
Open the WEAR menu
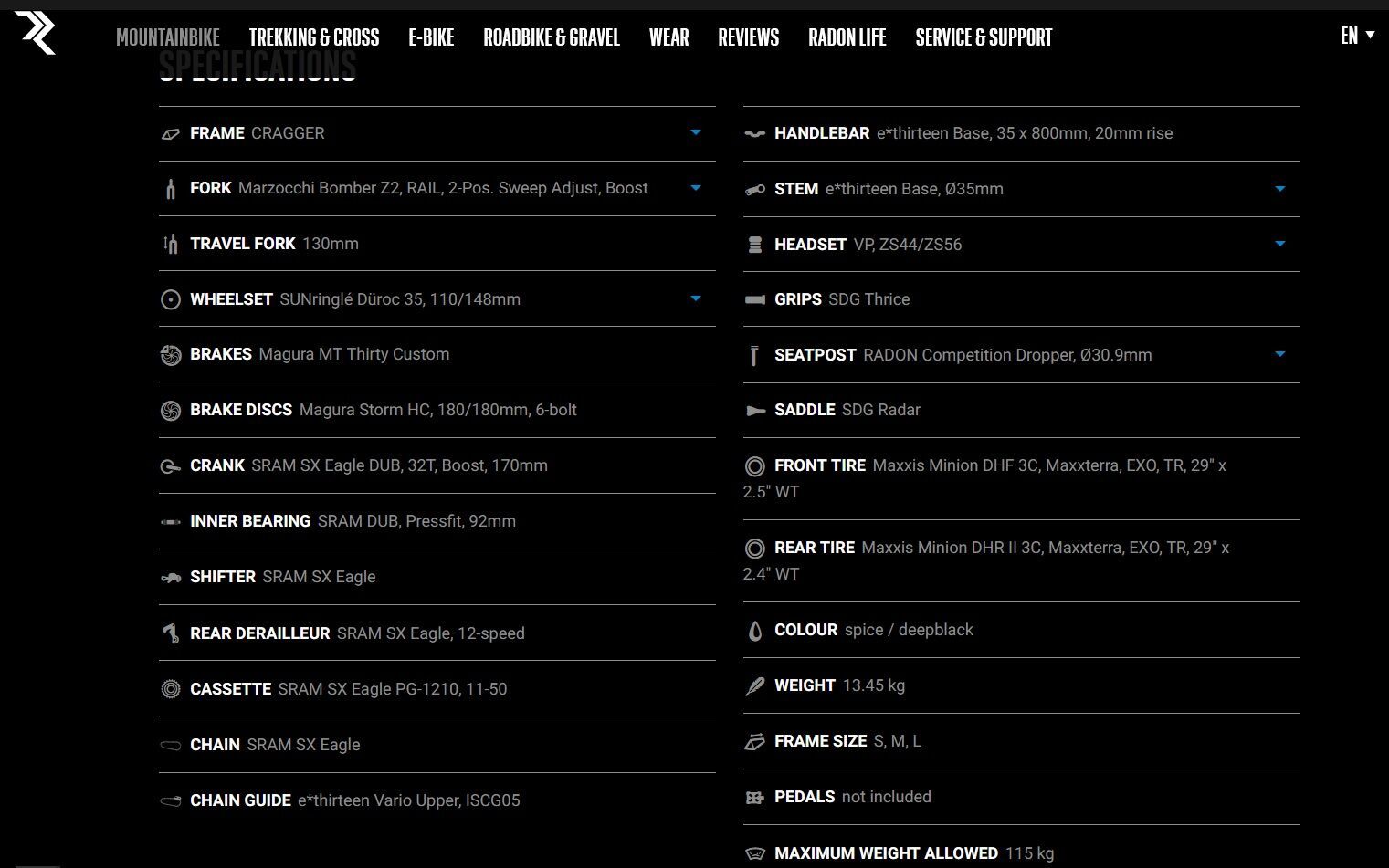pyautogui.click(x=669, y=37)
